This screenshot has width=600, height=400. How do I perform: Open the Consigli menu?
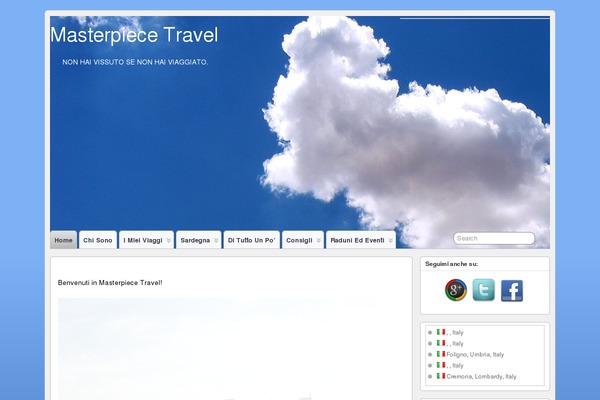(x=303, y=240)
